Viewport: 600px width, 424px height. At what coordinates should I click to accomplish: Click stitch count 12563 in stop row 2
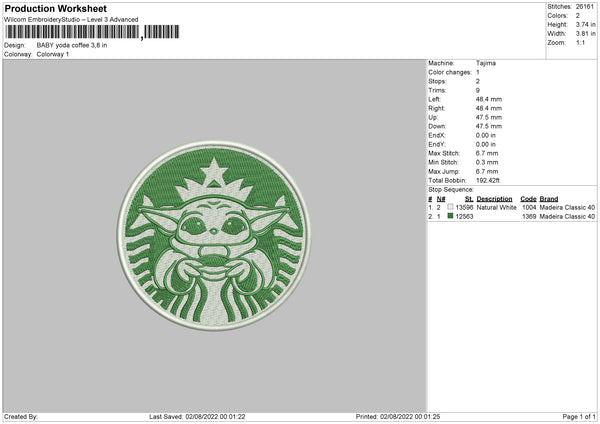[464, 216]
